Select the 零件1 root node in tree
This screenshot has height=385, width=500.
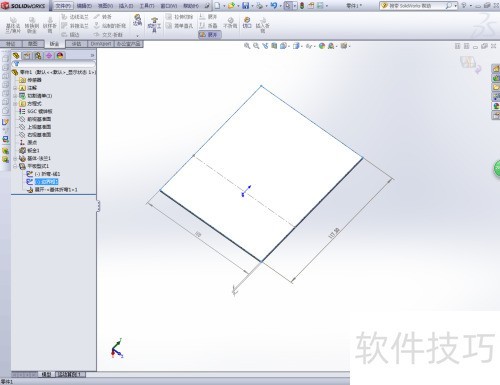[x=53, y=72]
